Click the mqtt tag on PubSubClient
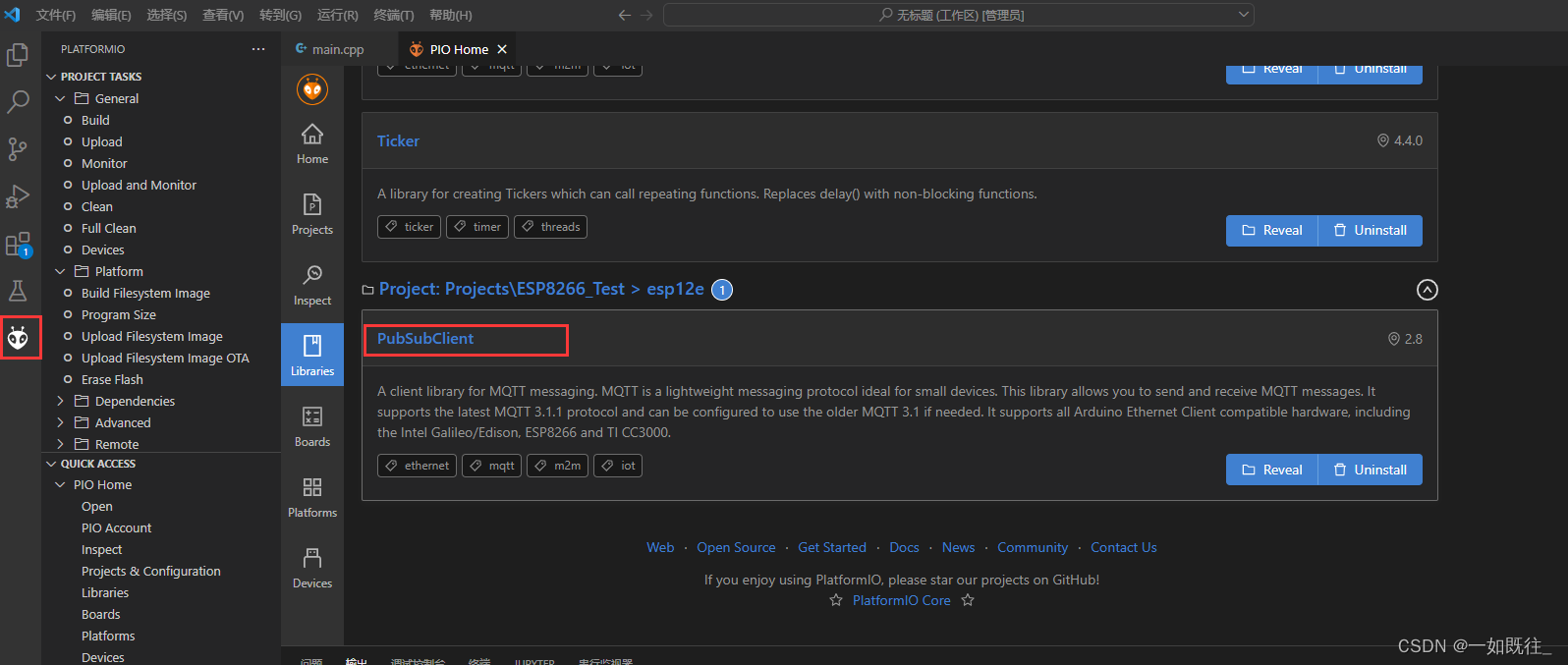The height and width of the screenshot is (665, 1568). tap(491, 466)
